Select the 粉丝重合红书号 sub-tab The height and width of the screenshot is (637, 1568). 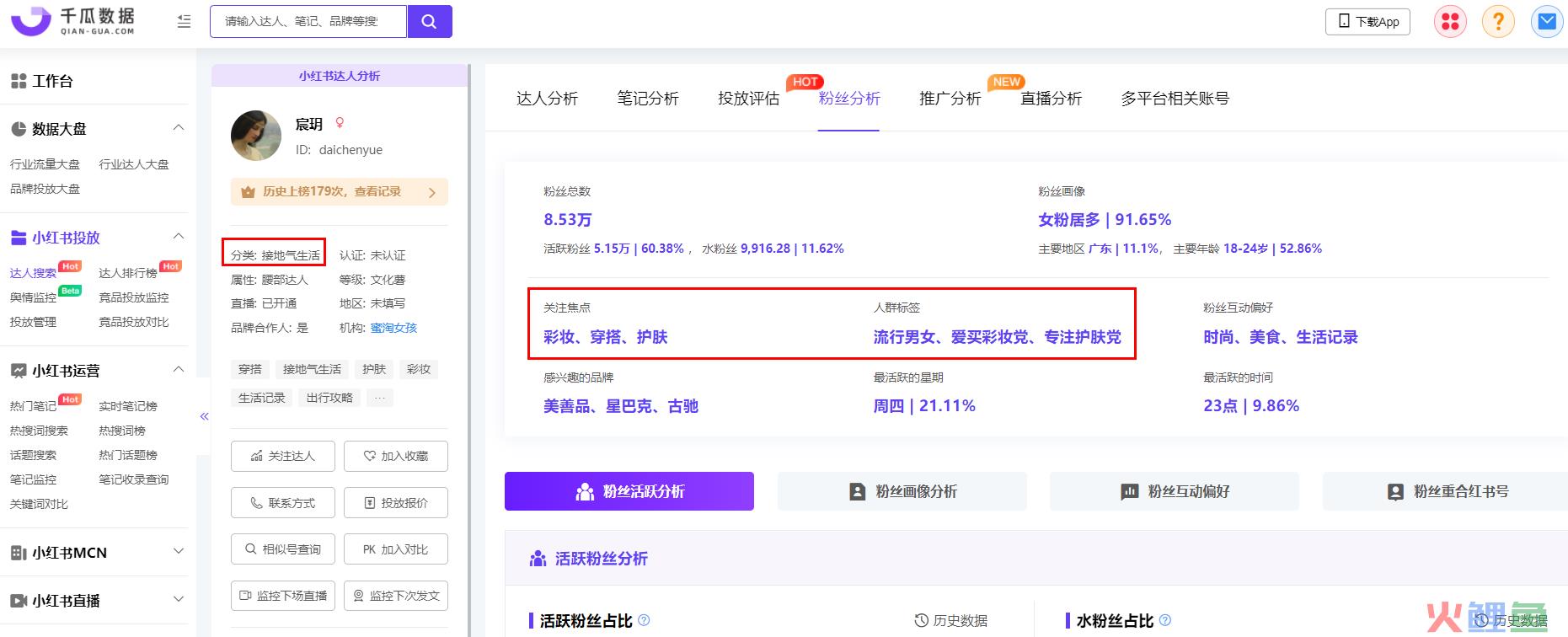point(1447,491)
